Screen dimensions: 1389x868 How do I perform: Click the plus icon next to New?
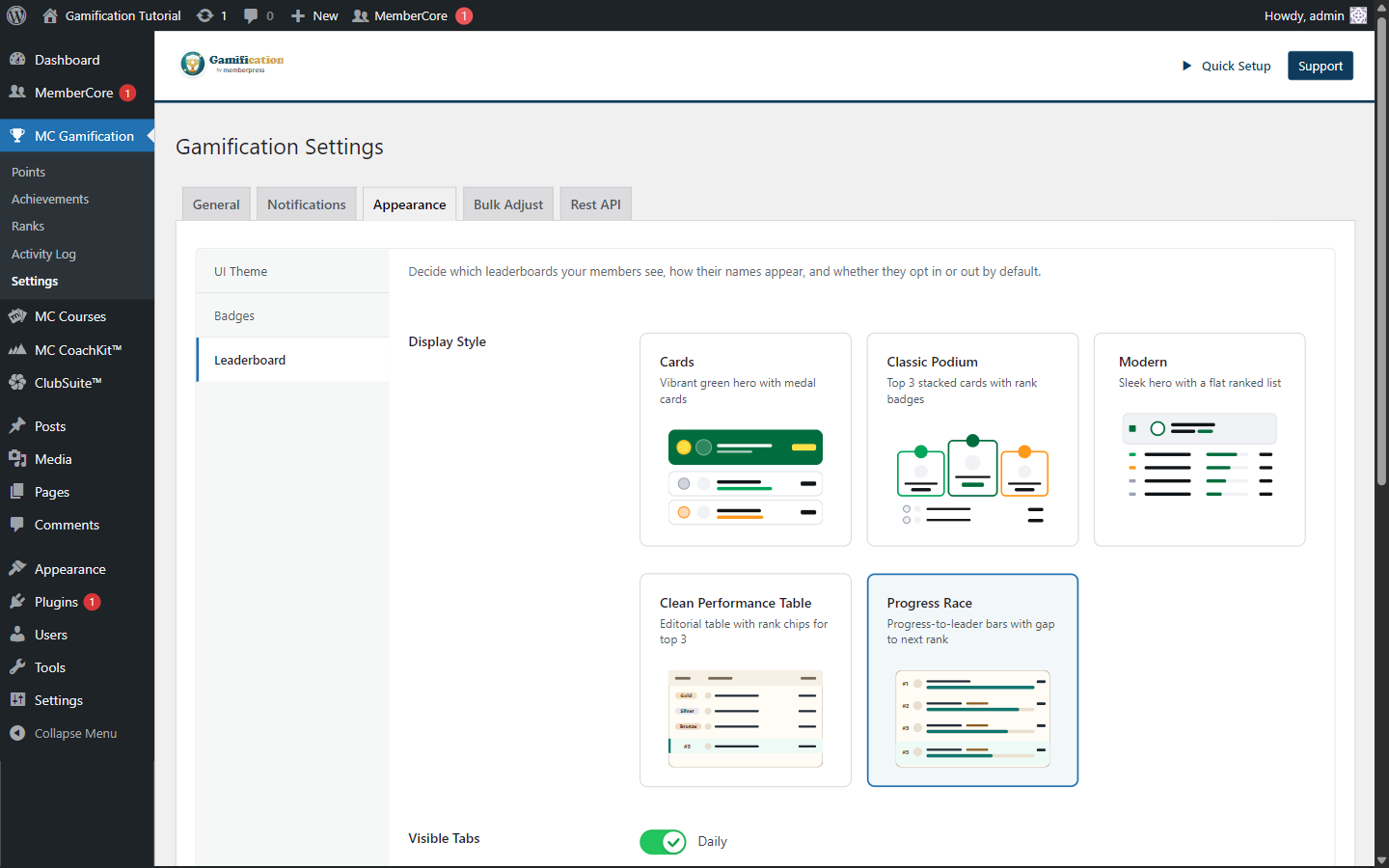(x=298, y=15)
